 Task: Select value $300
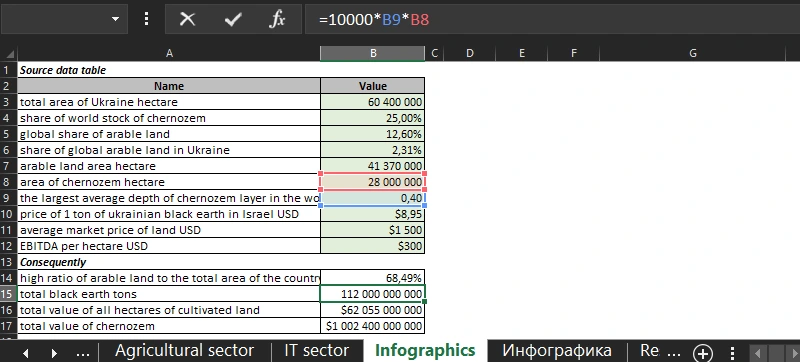tap(372, 246)
